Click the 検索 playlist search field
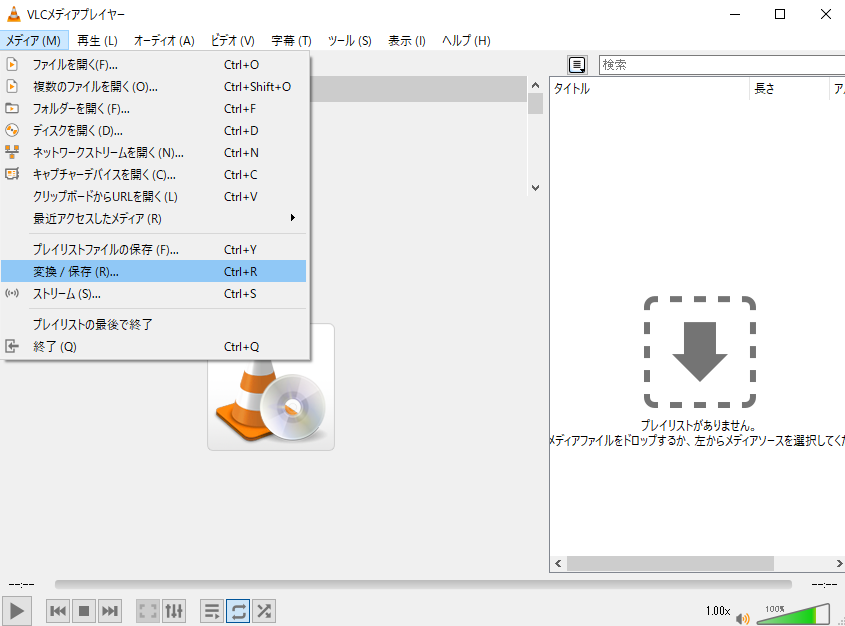This screenshot has width=845, height=626. (722, 65)
